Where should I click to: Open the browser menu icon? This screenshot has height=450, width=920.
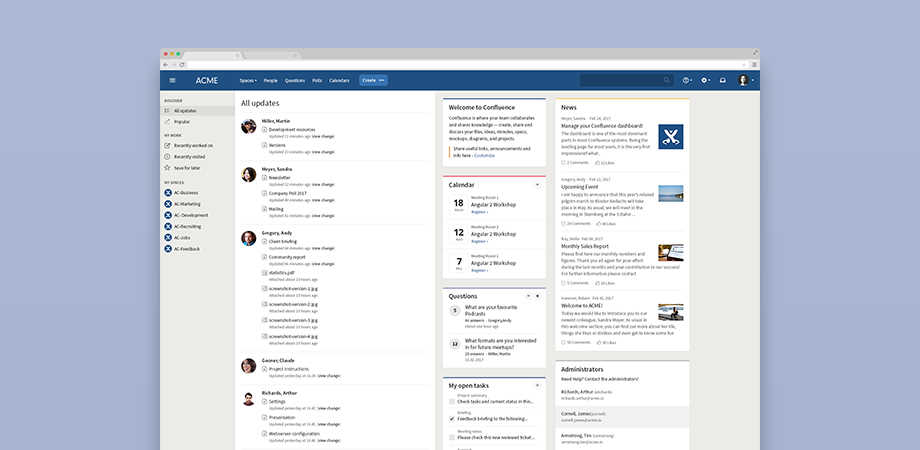click(x=755, y=65)
